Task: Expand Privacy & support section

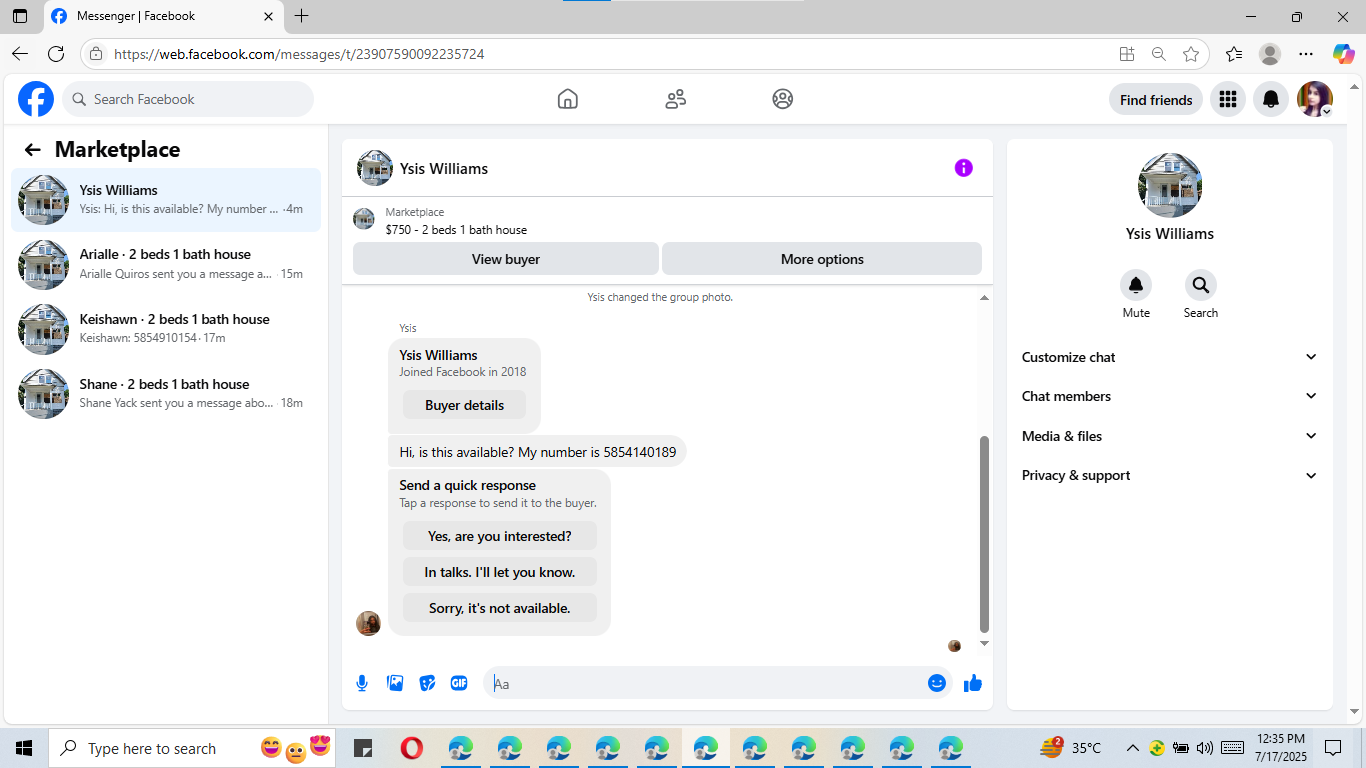Action: tap(1169, 475)
